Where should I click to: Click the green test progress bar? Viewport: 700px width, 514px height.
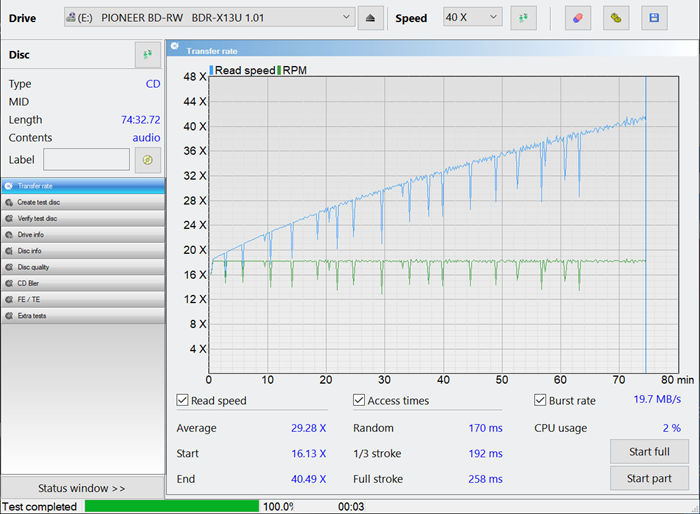coord(171,507)
